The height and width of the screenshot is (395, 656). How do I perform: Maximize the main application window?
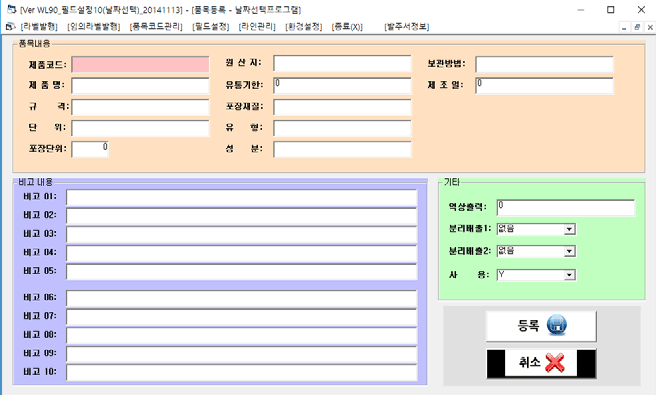[x=611, y=10]
